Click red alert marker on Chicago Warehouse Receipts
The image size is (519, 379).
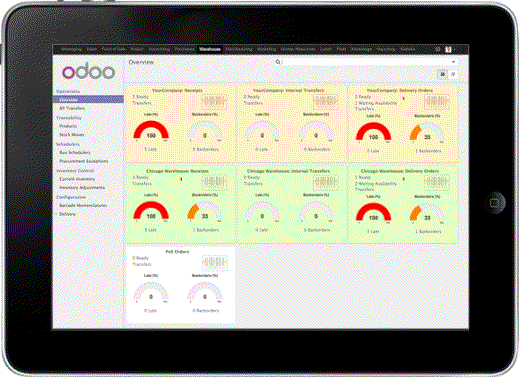(181, 179)
